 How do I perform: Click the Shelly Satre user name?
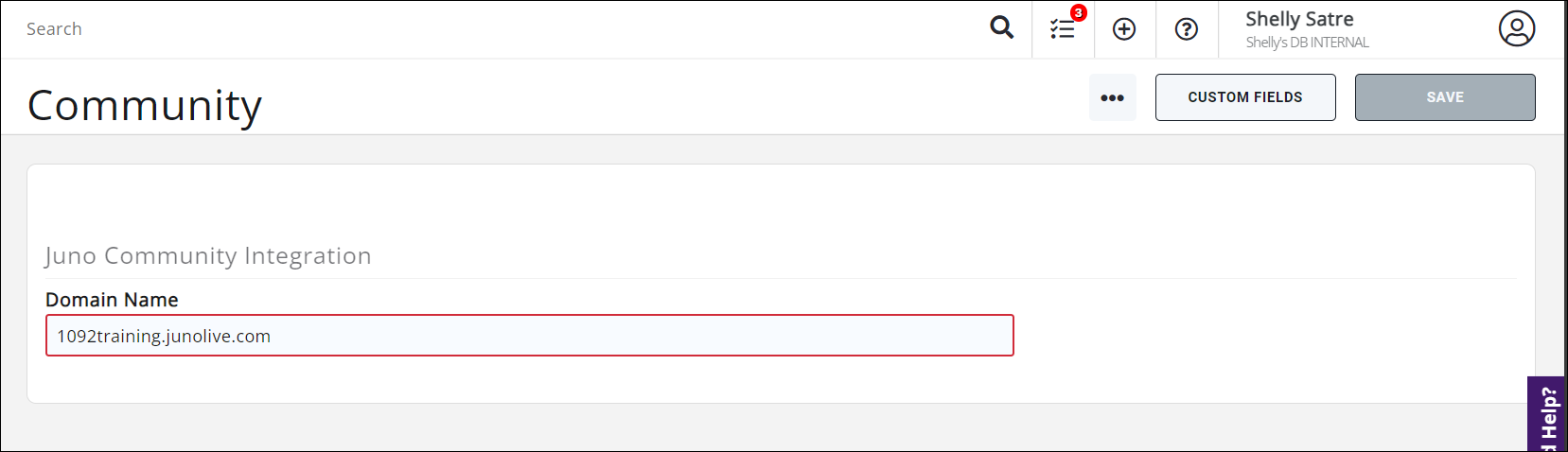tap(1298, 19)
